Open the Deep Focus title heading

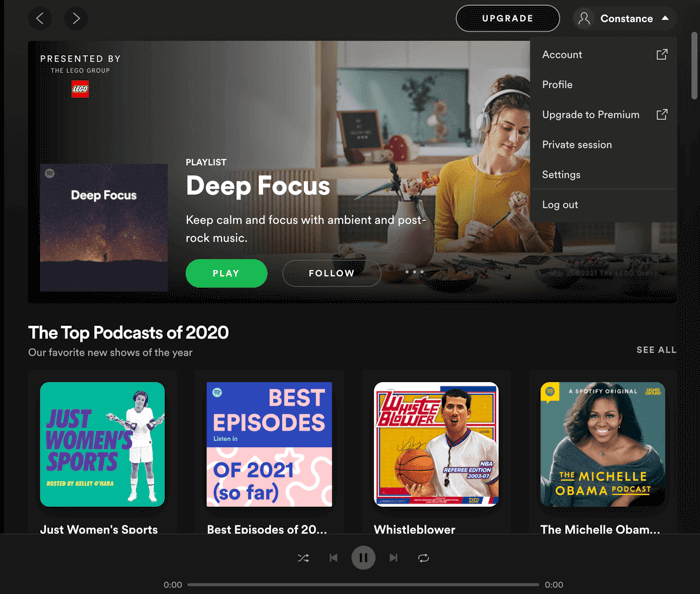pyautogui.click(x=258, y=186)
